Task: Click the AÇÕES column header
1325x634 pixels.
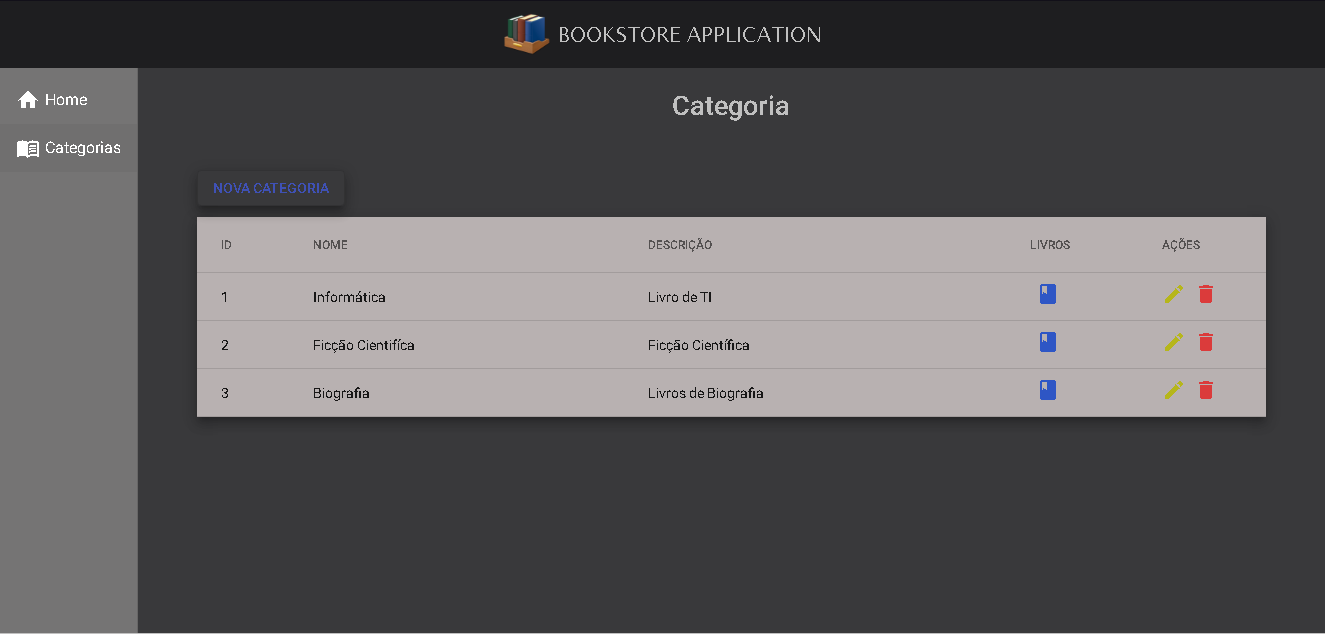Action: click(1181, 244)
